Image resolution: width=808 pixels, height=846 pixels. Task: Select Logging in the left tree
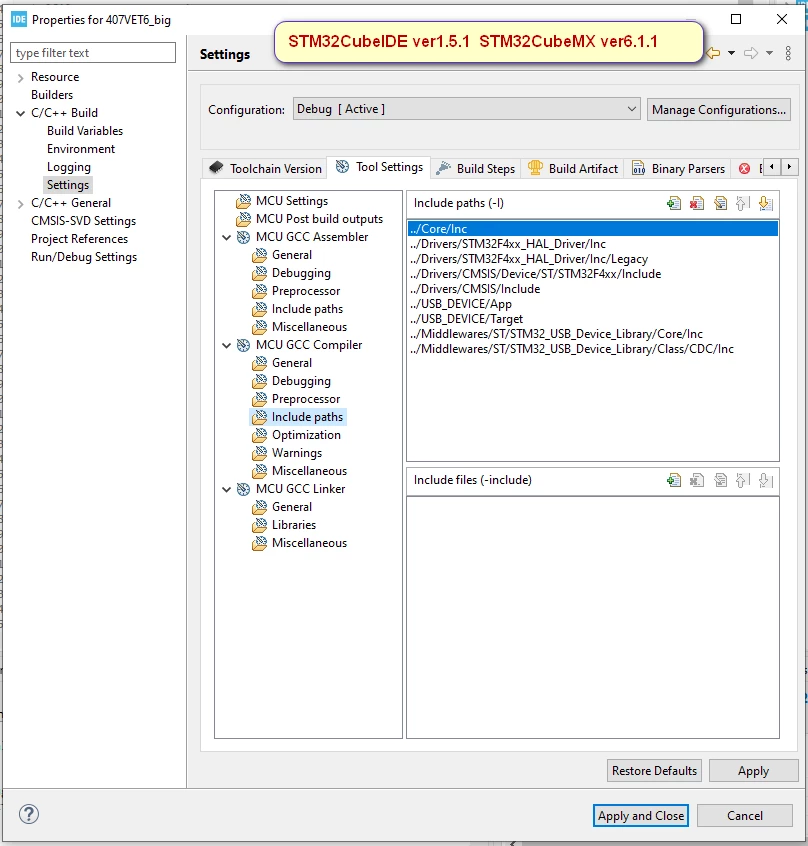point(69,167)
